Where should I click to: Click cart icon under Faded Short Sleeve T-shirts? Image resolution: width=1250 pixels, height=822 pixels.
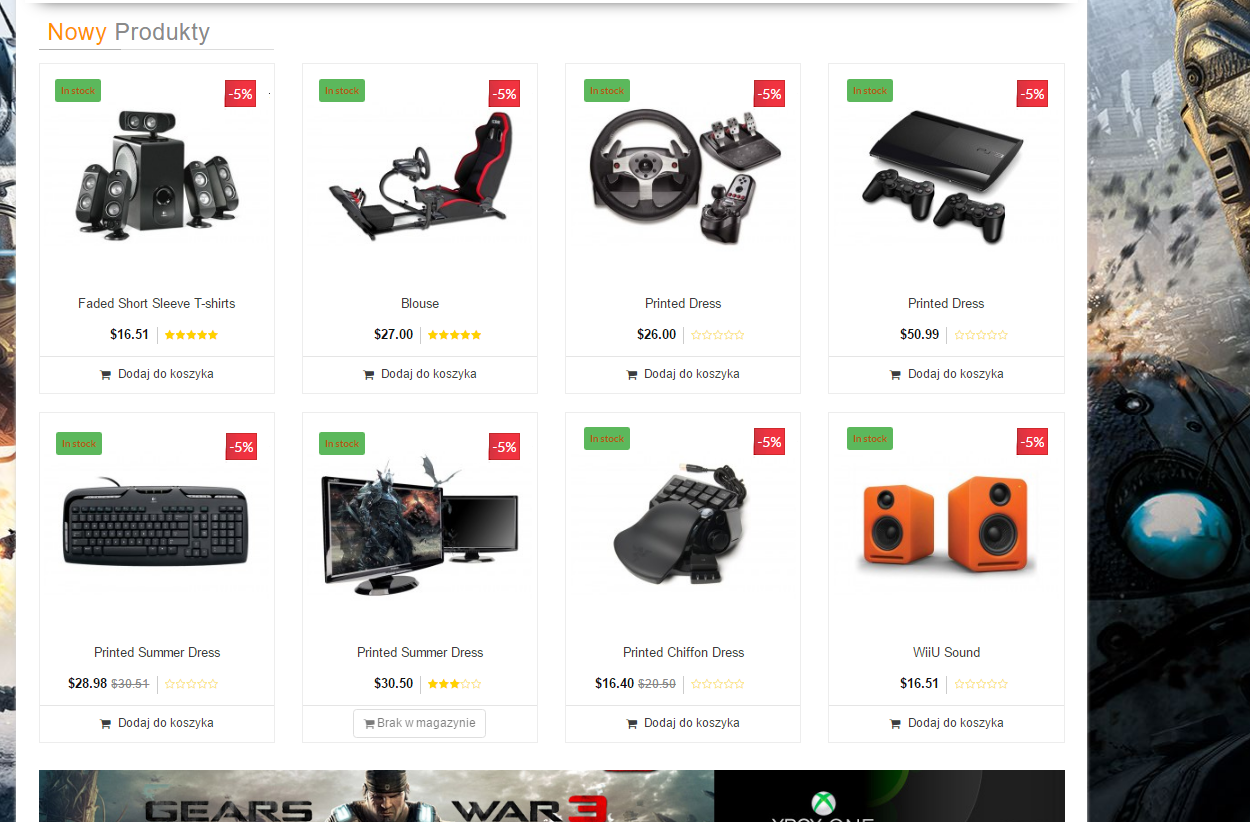point(106,375)
